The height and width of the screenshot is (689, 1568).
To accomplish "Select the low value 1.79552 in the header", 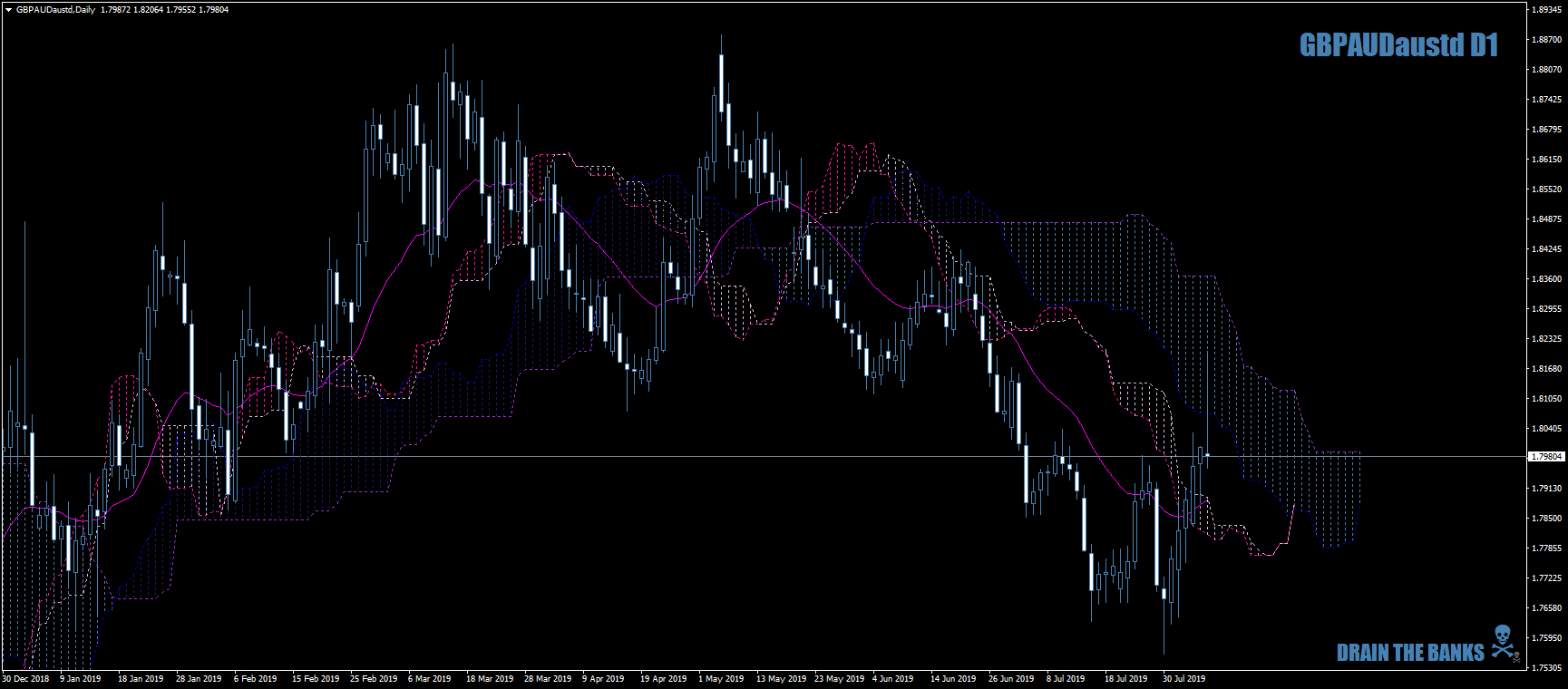I will [x=181, y=10].
